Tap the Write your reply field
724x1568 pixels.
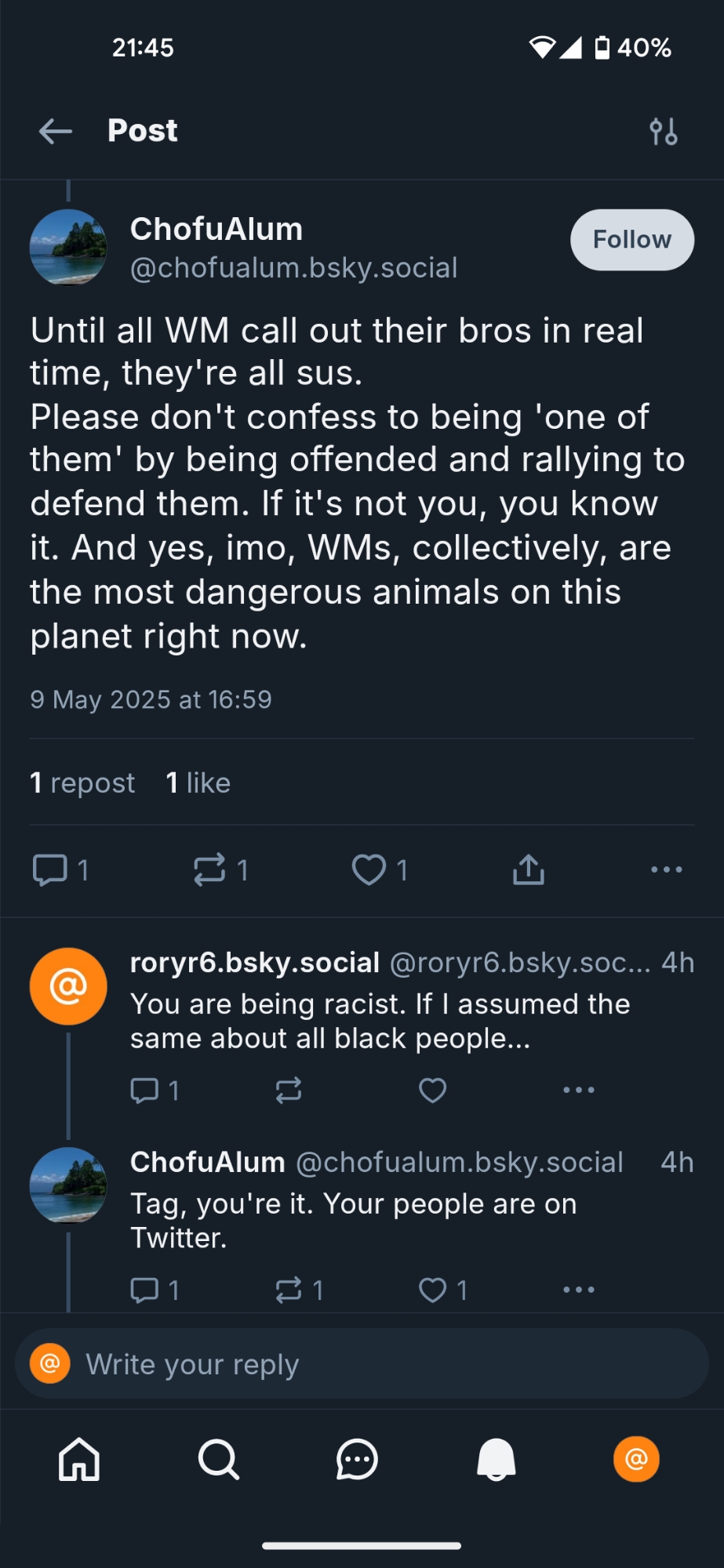click(x=361, y=1364)
